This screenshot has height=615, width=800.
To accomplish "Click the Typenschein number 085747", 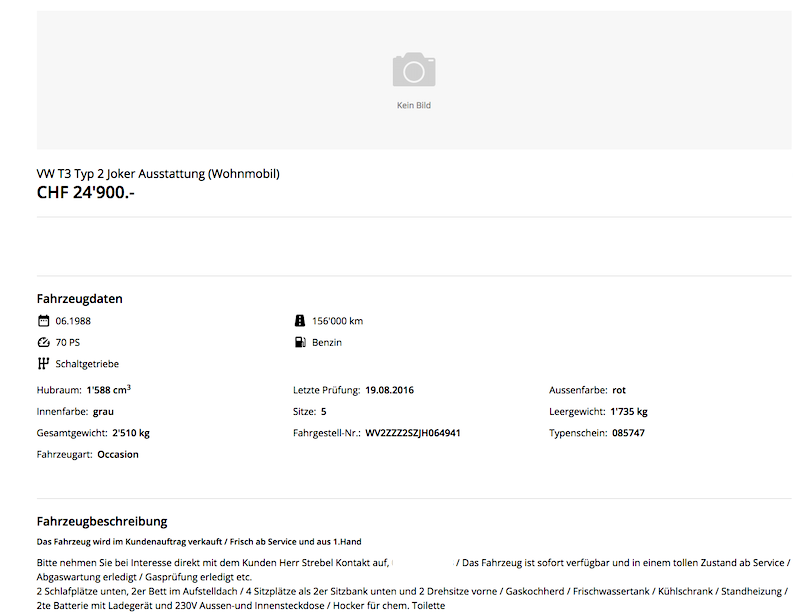I will click(x=629, y=433).
